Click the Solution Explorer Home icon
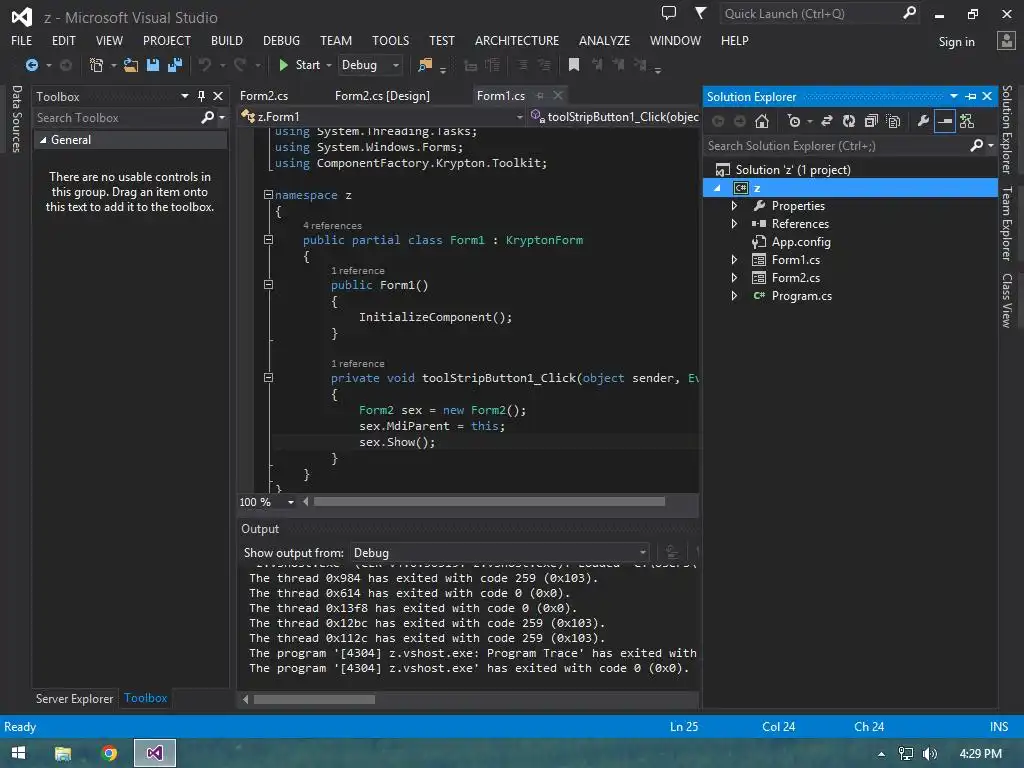1024x768 pixels. (x=761, y=121)
